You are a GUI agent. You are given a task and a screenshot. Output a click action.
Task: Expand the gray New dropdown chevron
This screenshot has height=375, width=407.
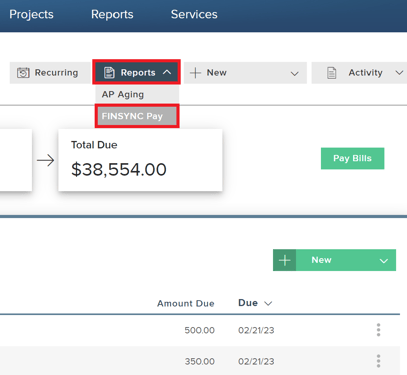tap(294, 74)
